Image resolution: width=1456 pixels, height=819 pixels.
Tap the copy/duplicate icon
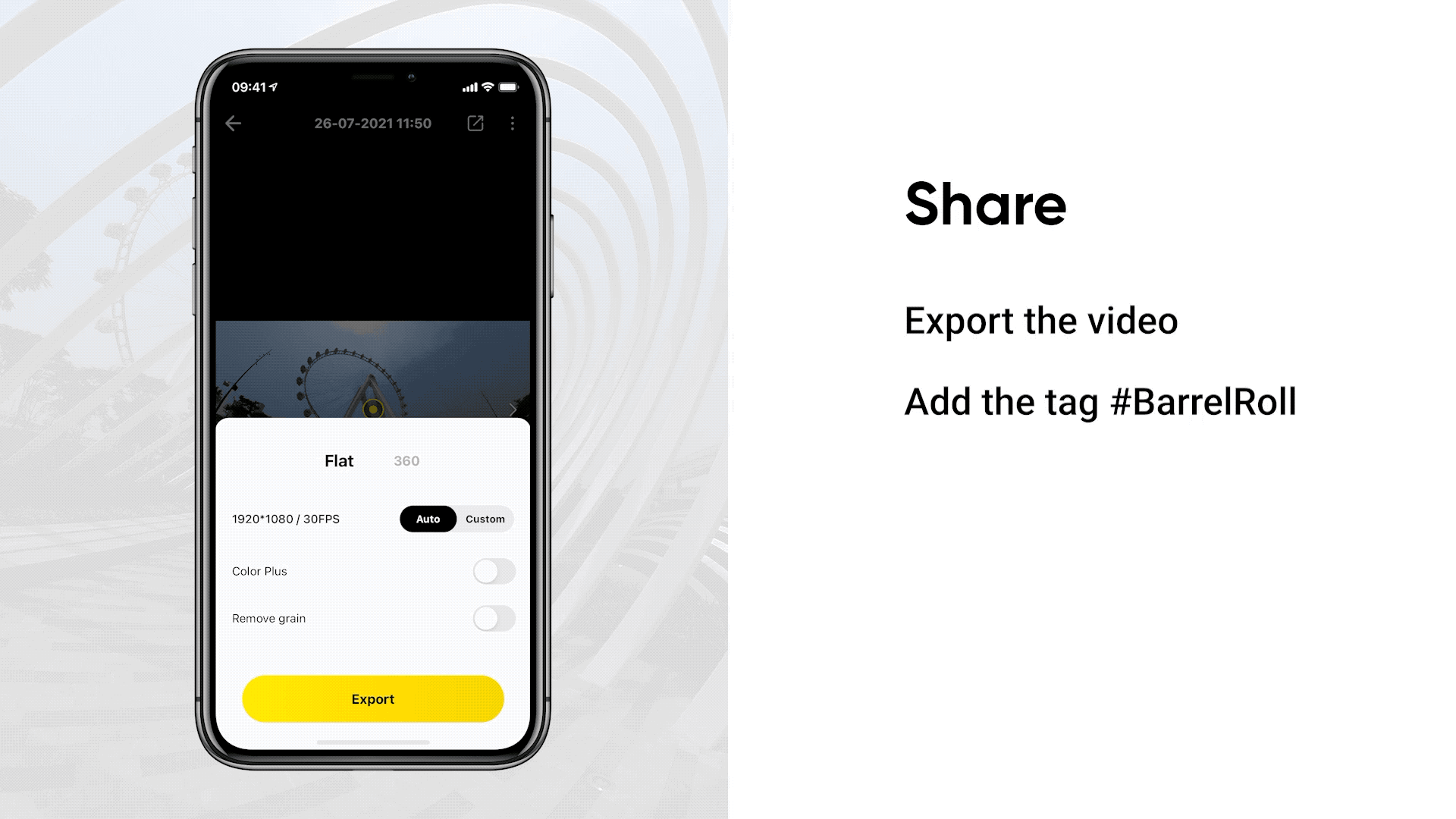pos(475,121)
